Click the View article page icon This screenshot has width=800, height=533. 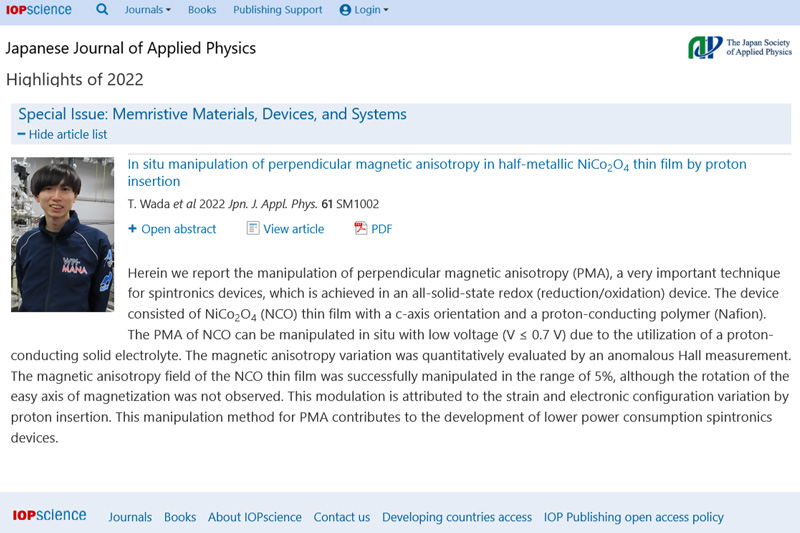[x=253, y=229]
